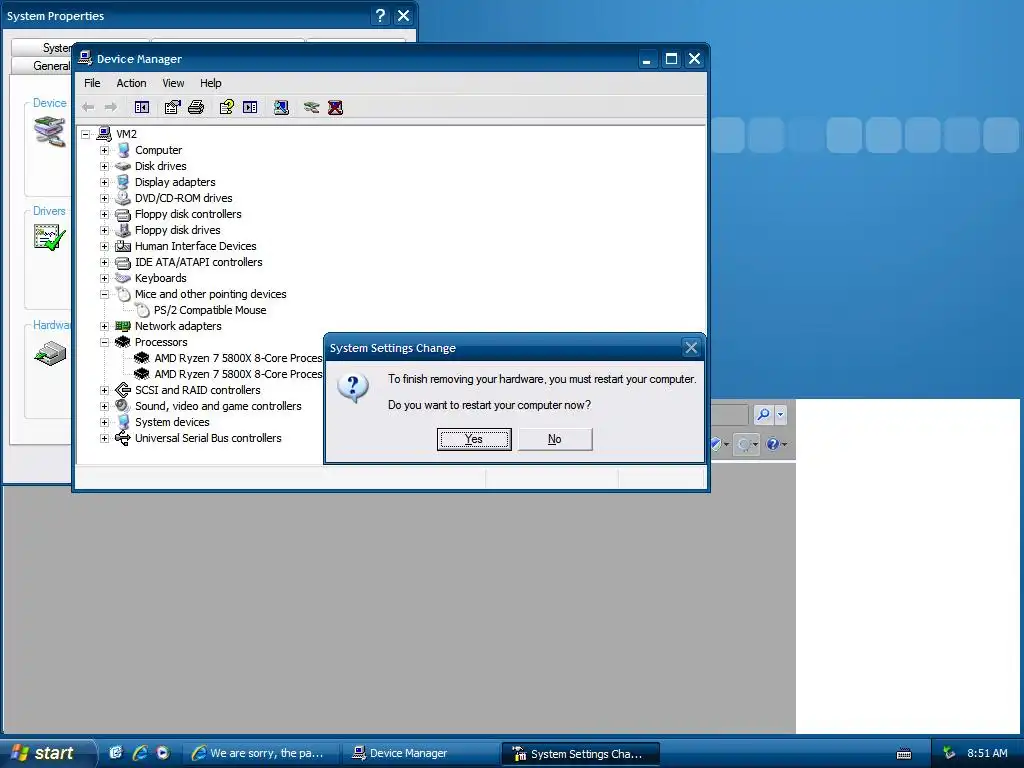
Task: Expand the Computer category
Action: click(x=104, y=150)
